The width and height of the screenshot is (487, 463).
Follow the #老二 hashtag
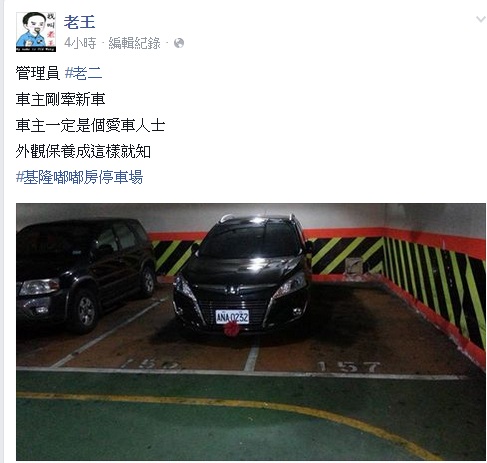83,73
